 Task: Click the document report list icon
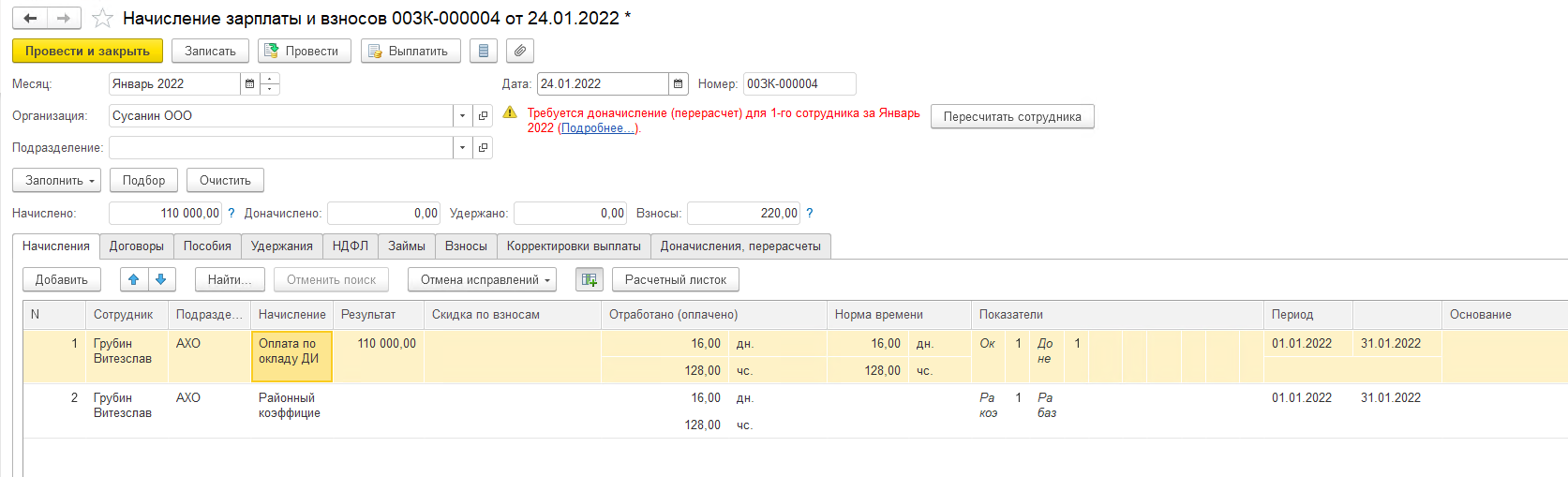tap(483, 51)
